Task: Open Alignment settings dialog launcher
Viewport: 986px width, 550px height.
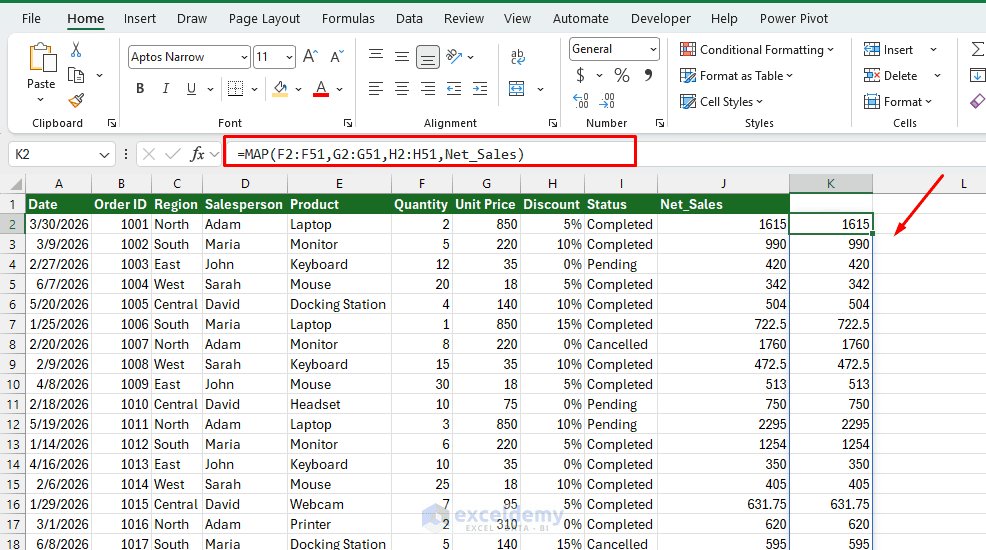Action: coord(553,123)
